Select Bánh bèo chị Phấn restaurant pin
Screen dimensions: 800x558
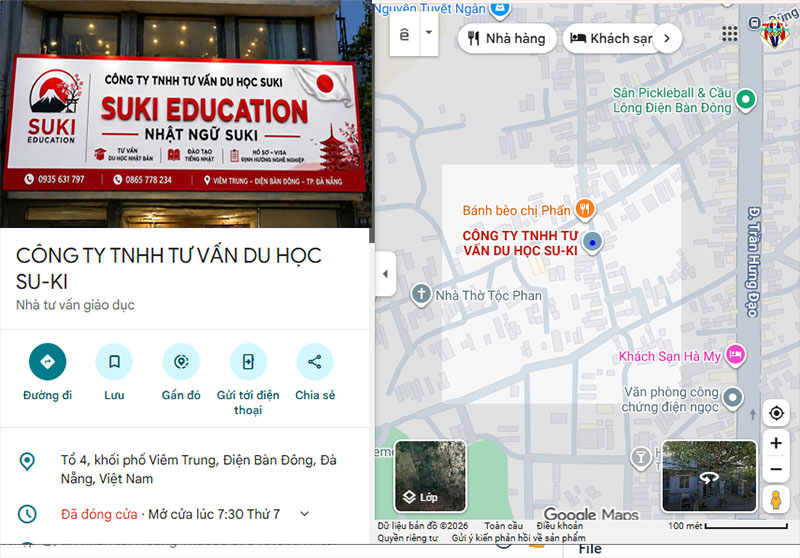pos(585,209)
